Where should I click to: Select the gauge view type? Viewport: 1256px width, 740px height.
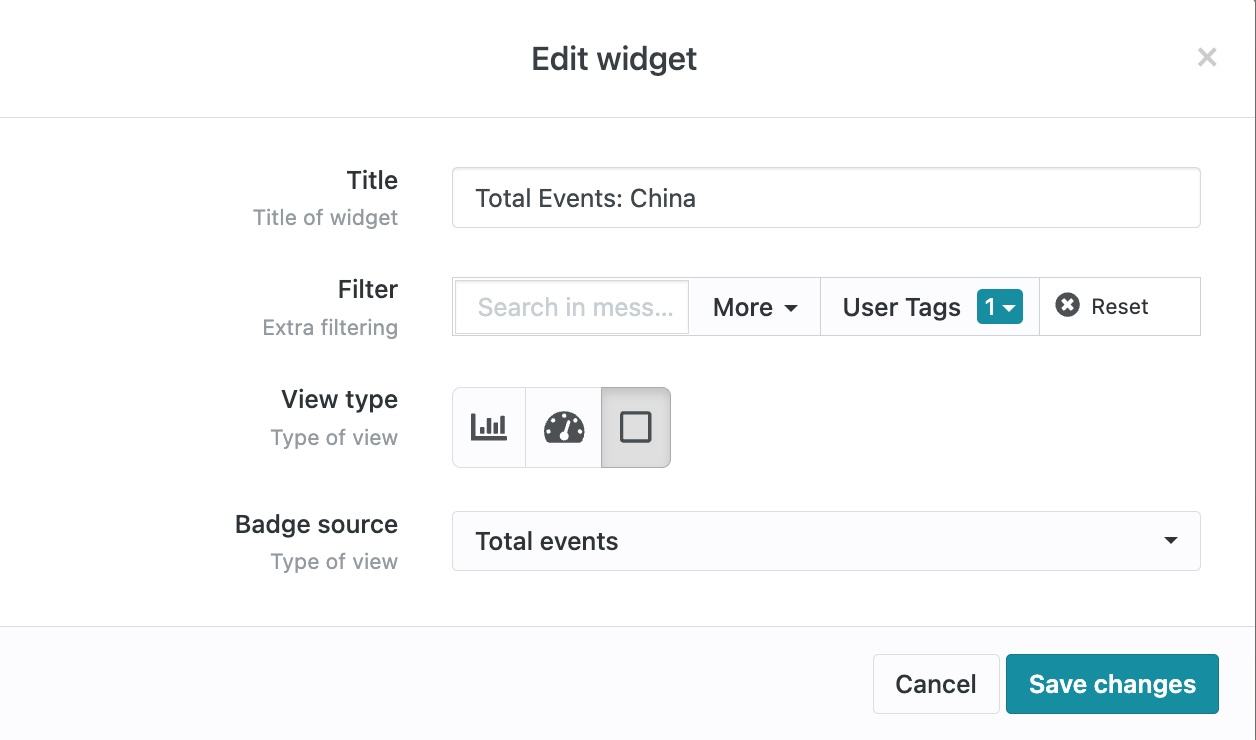click(563, 428)
